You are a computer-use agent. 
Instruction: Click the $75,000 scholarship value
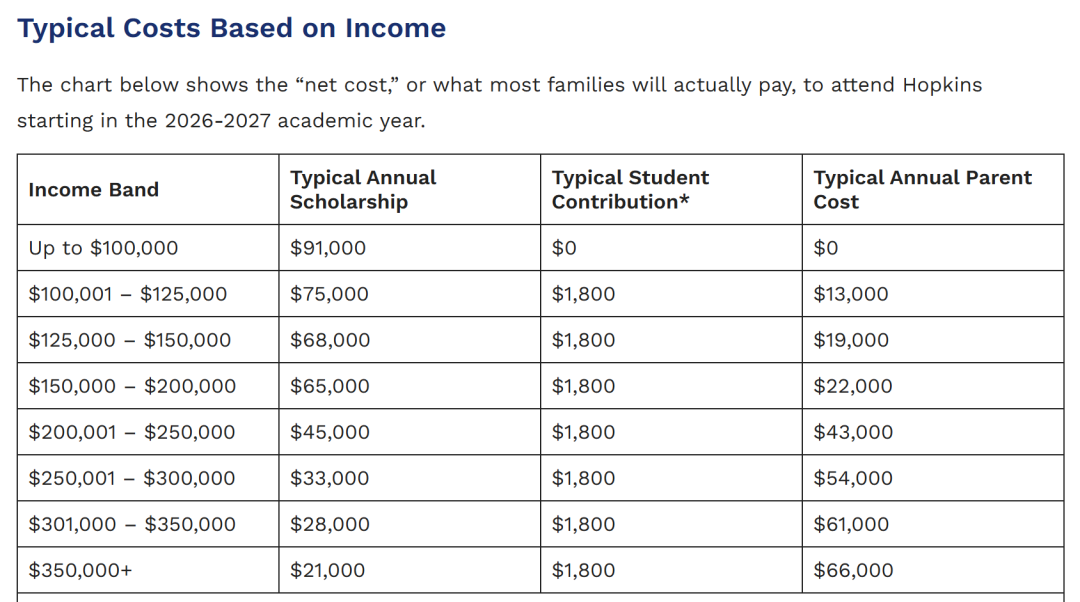pos(329,294)
